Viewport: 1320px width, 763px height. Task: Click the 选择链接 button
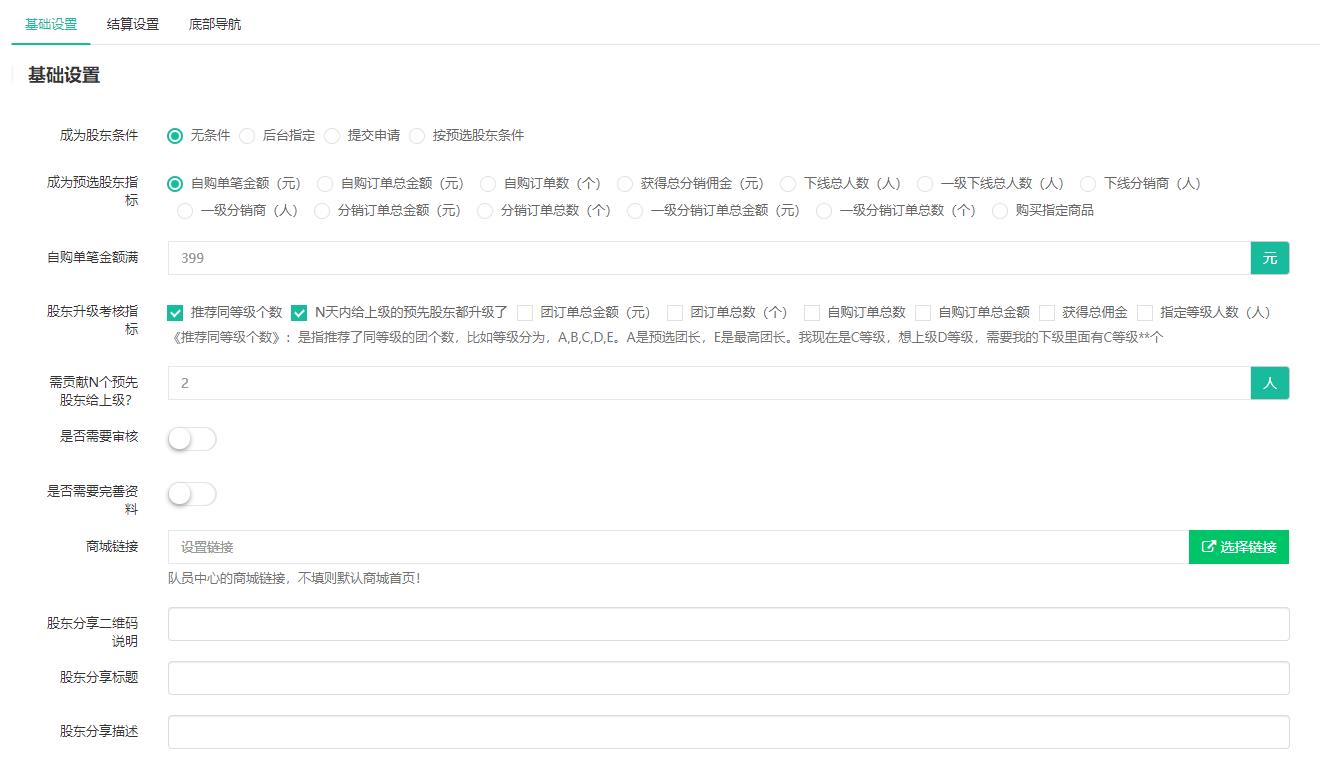[1239, 547]
